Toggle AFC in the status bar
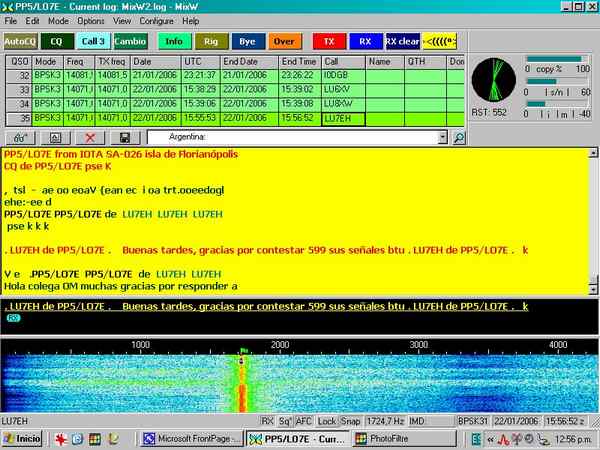This screenshot has width=600, height=450. [304, 421]
